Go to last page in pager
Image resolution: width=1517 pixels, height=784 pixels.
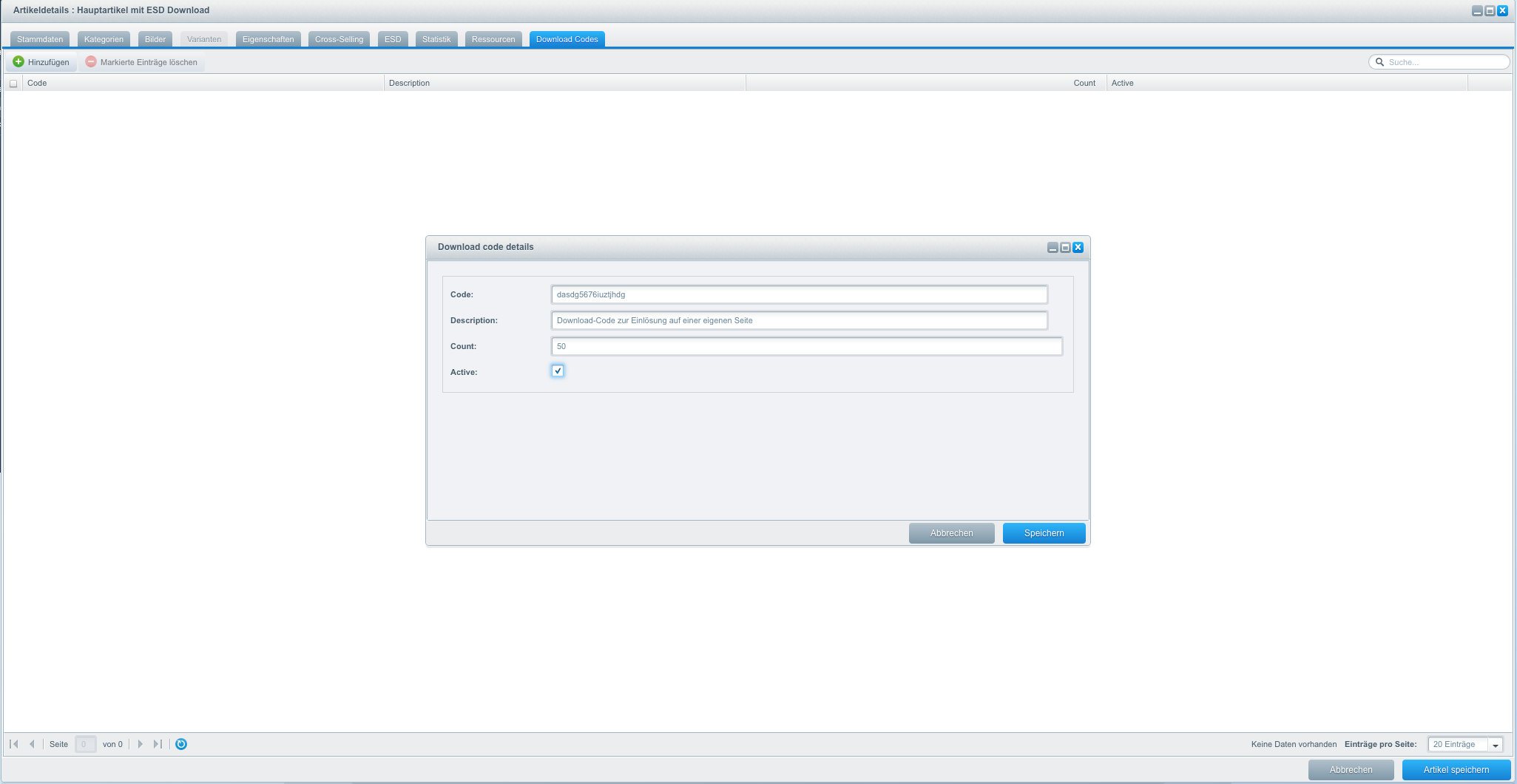tap(158, 744)
